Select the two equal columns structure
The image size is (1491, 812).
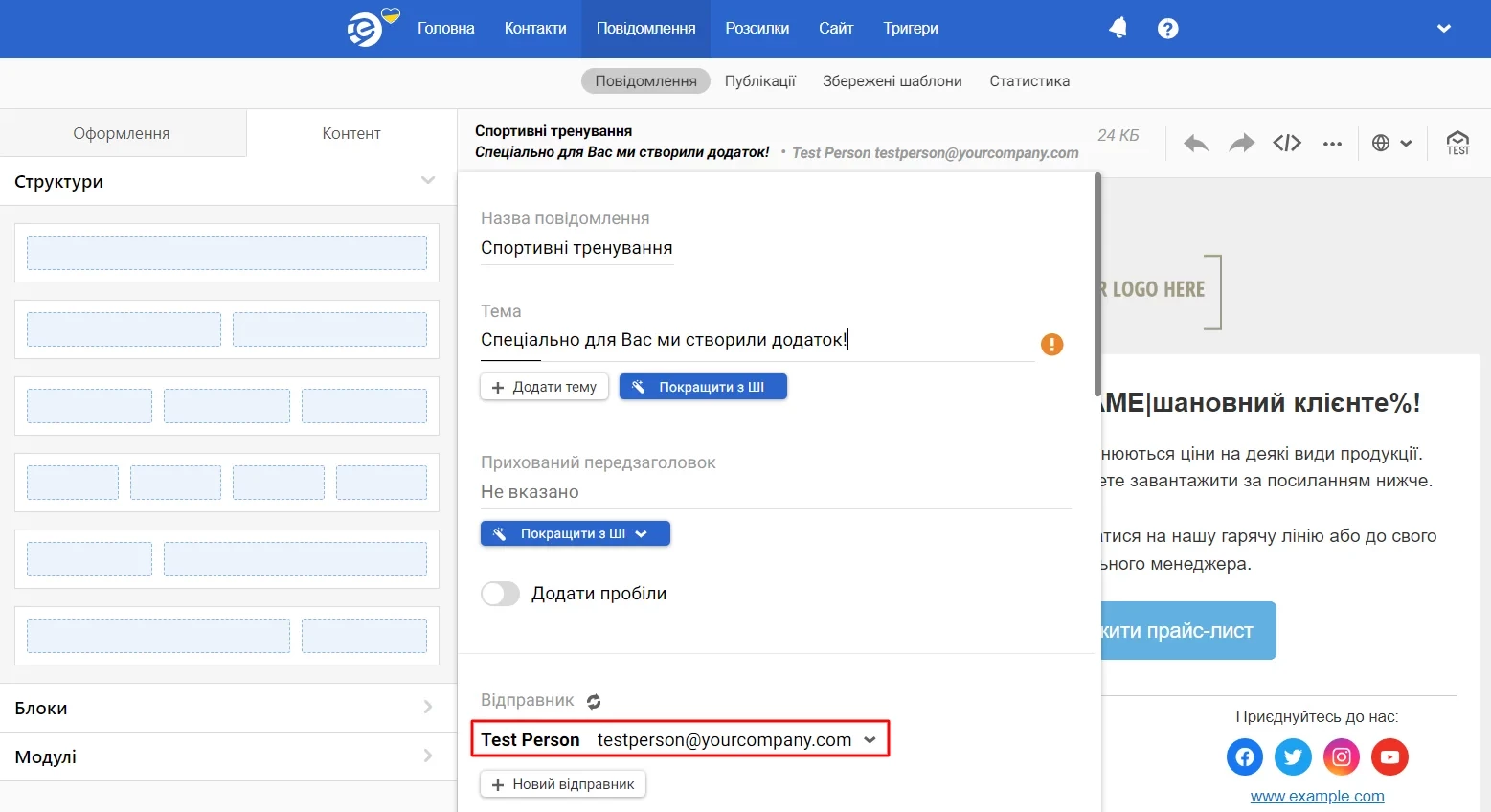227,329
